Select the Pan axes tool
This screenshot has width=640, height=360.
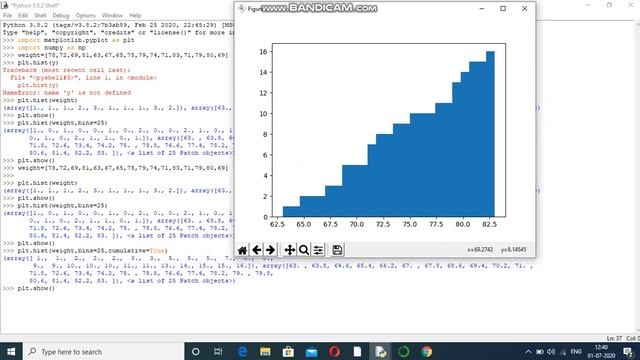pyautogui.click(x=289, y=250)
